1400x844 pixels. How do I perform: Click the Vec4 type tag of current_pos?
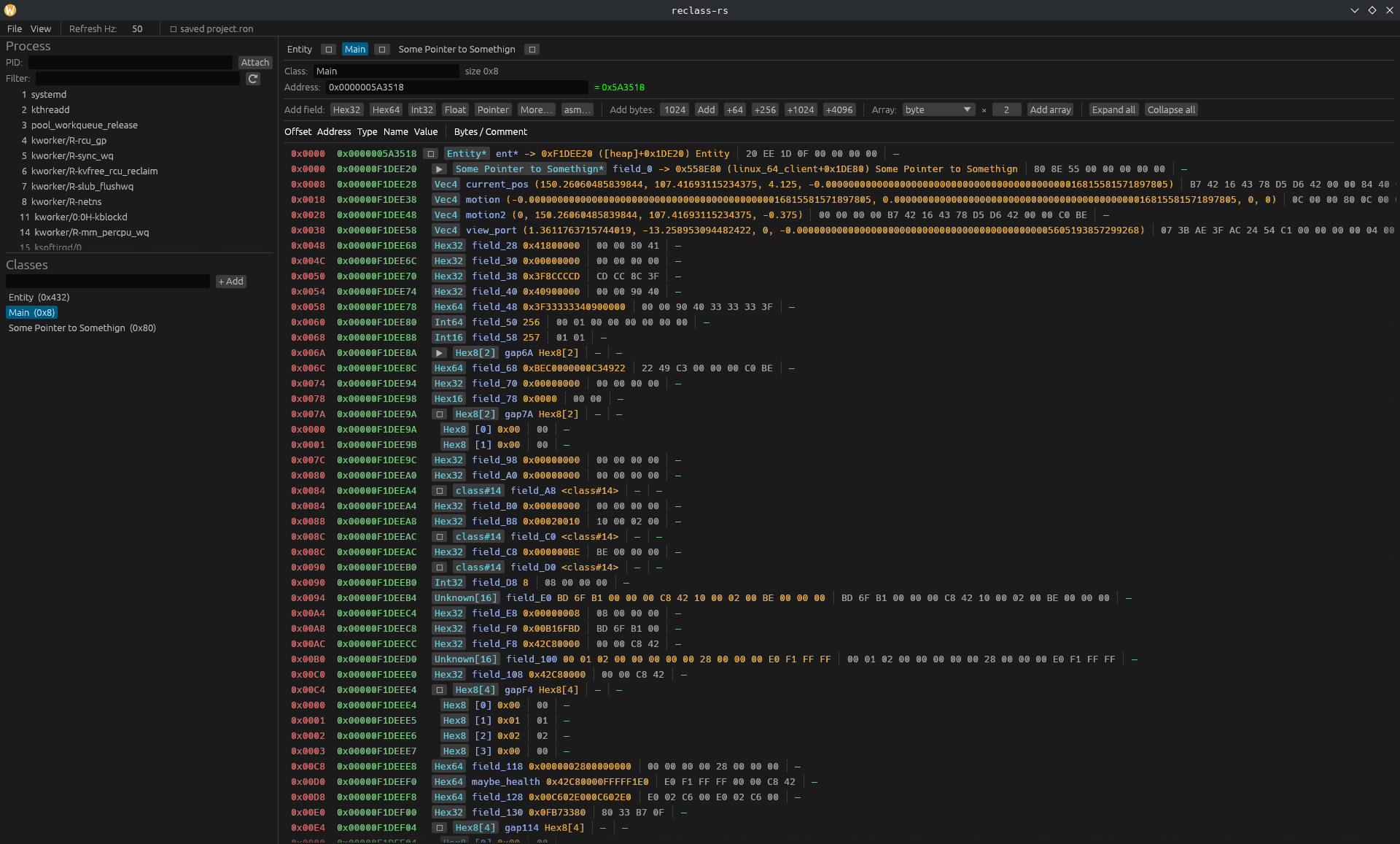click(446, 185)
